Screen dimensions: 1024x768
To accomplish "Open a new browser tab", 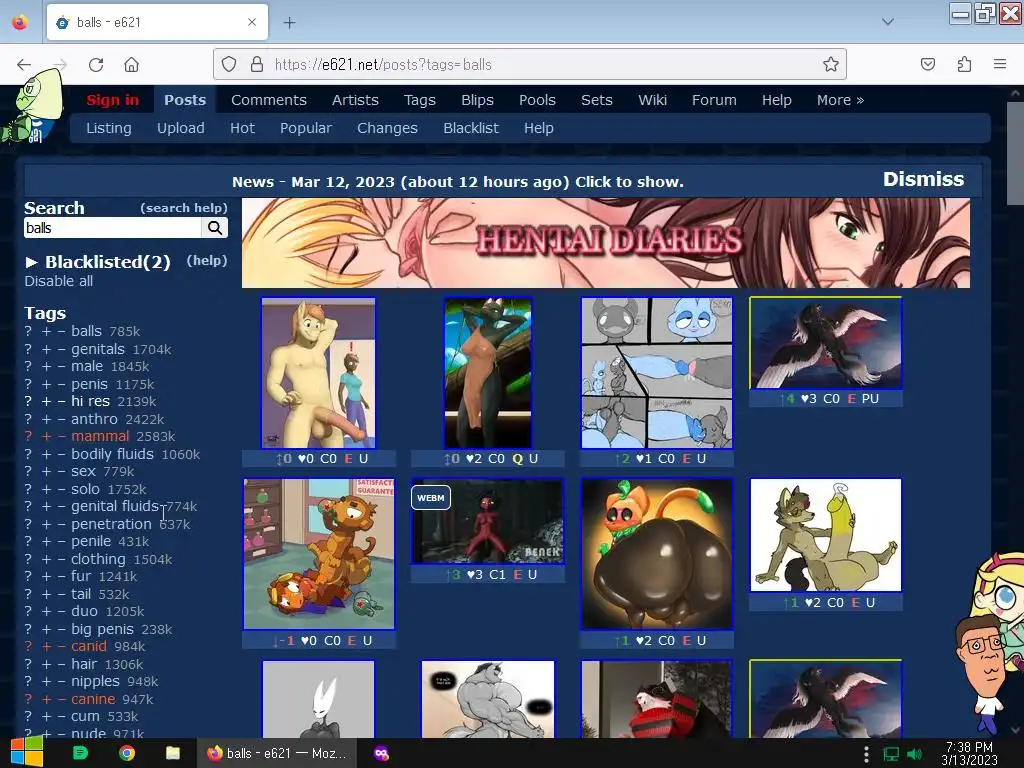I will [289, 23].
